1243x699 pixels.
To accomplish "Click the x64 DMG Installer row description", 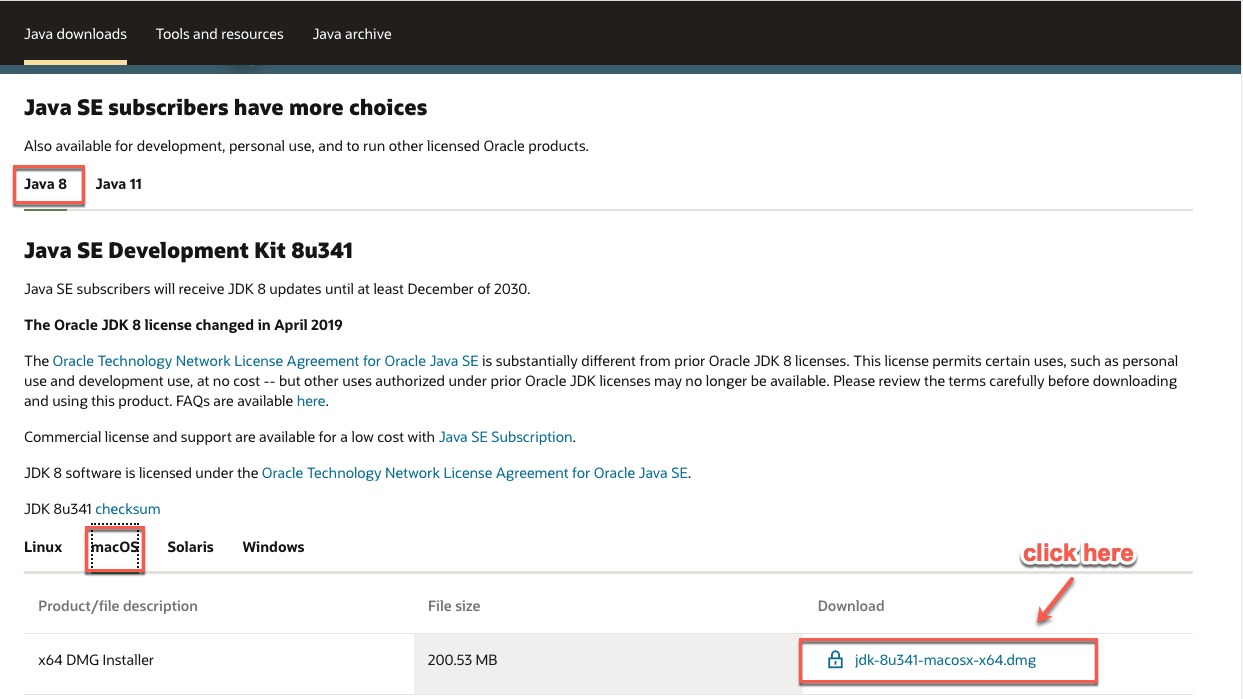I will coord(95,660).
